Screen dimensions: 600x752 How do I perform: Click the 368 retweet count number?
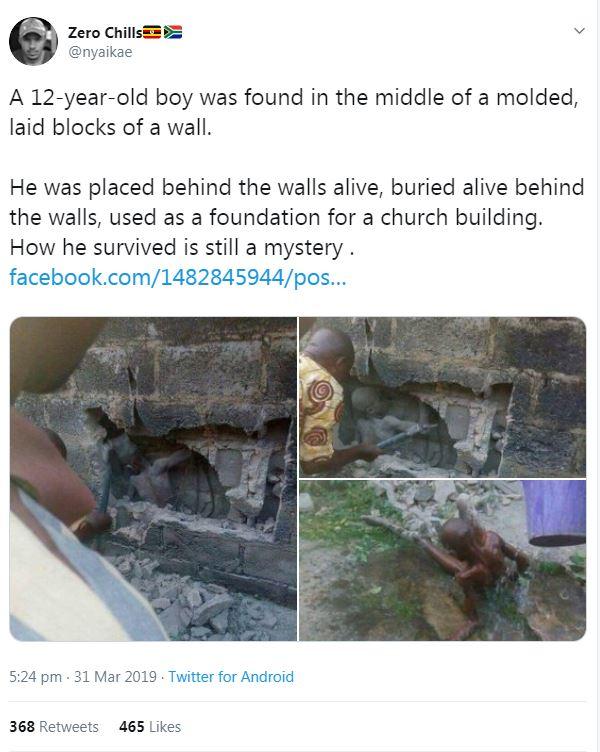click(22, 727)
